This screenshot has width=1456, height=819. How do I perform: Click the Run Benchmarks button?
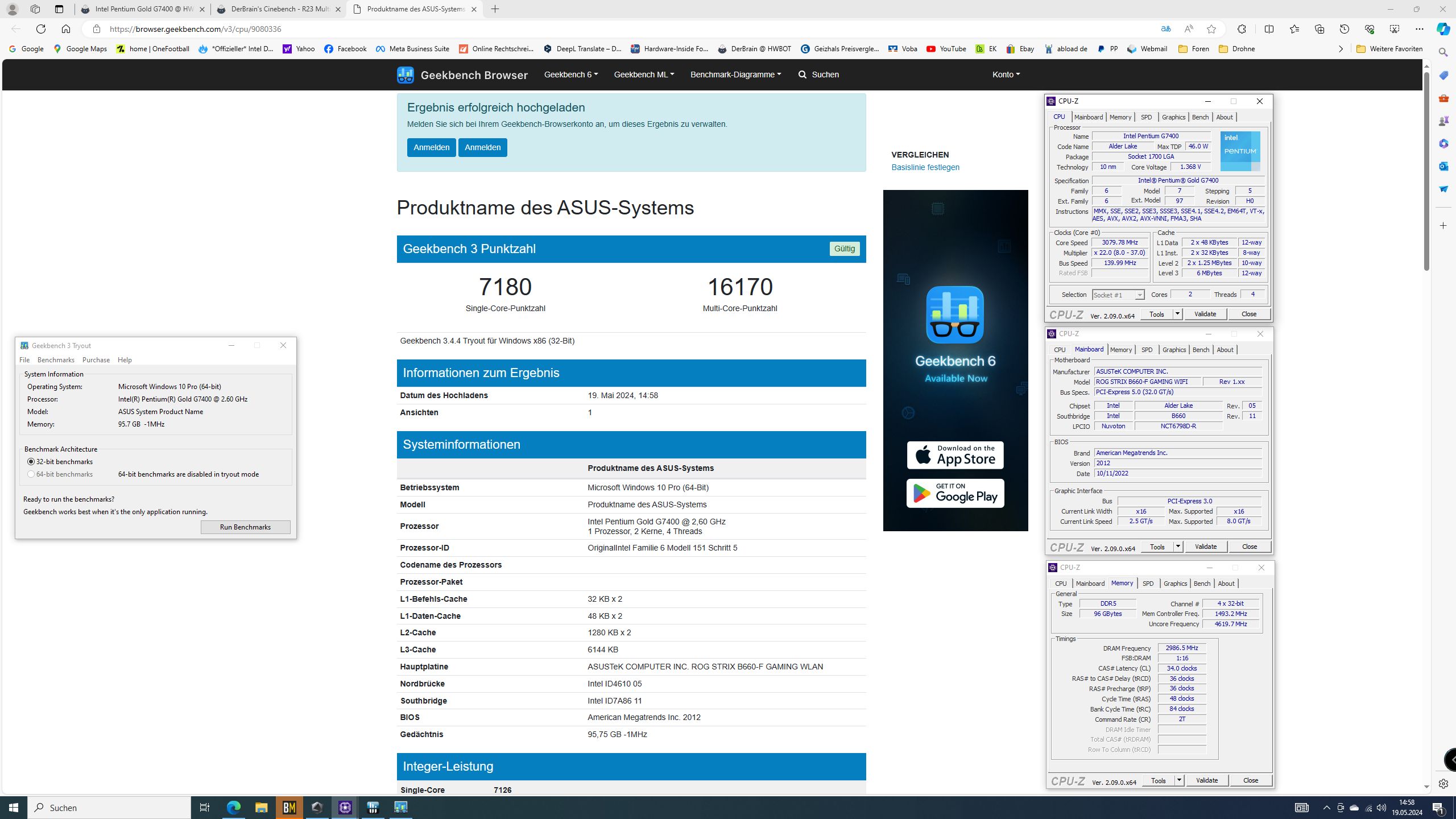pyautogui.click(x=245, y=527)
